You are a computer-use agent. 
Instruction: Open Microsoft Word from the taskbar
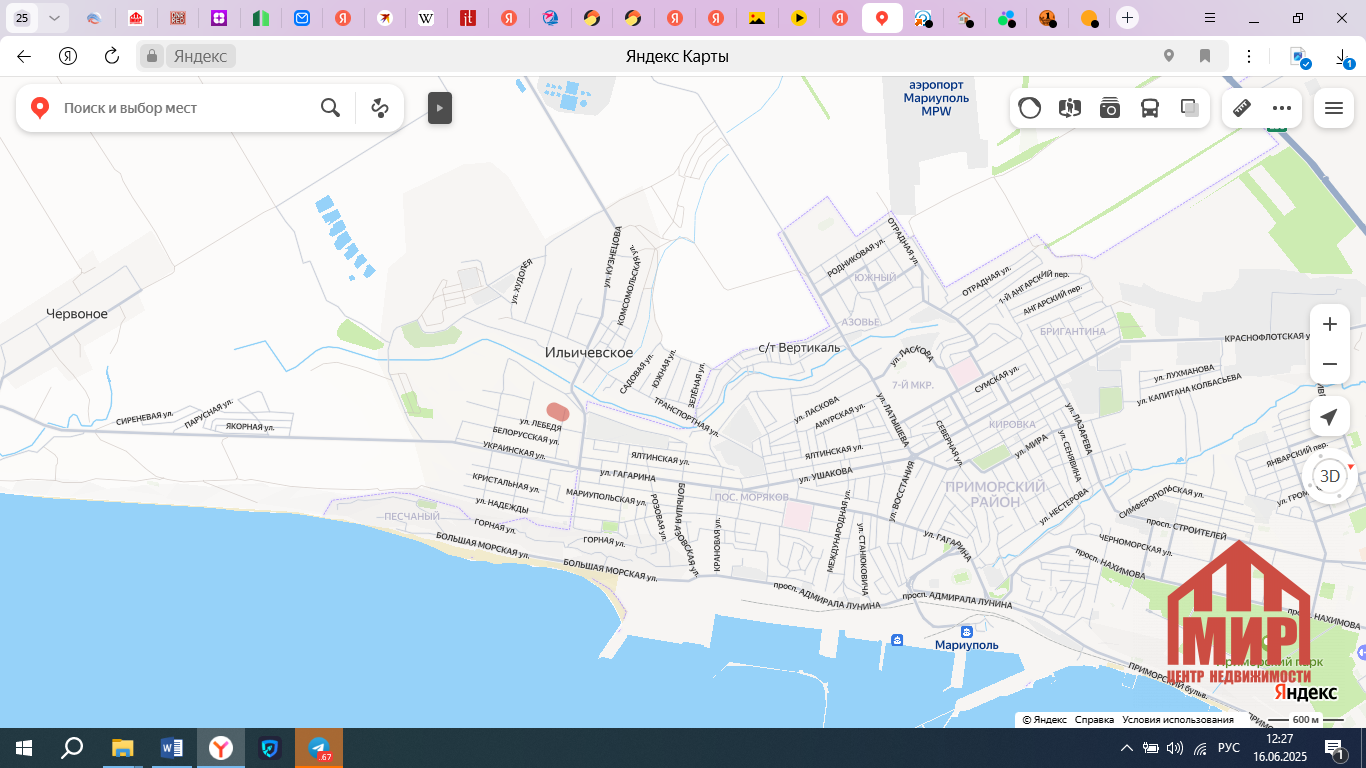coord(172,747)
